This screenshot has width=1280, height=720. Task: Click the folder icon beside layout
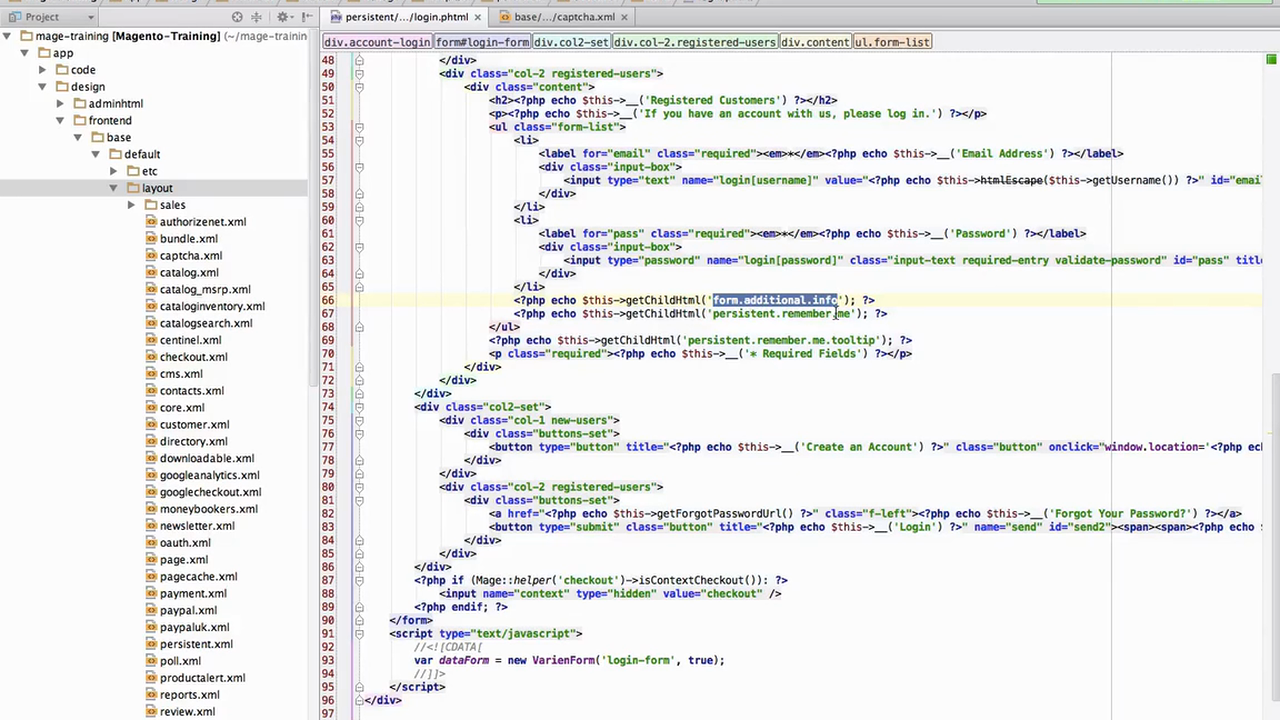133,188
